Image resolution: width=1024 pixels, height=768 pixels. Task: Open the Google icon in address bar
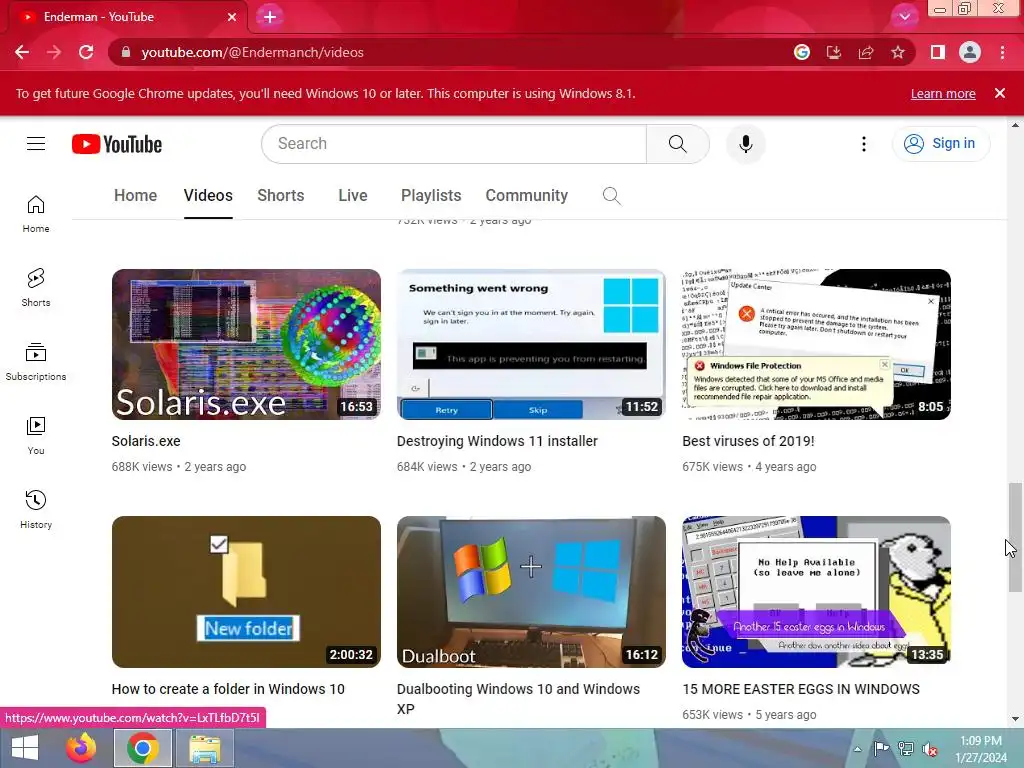point(802,52)
